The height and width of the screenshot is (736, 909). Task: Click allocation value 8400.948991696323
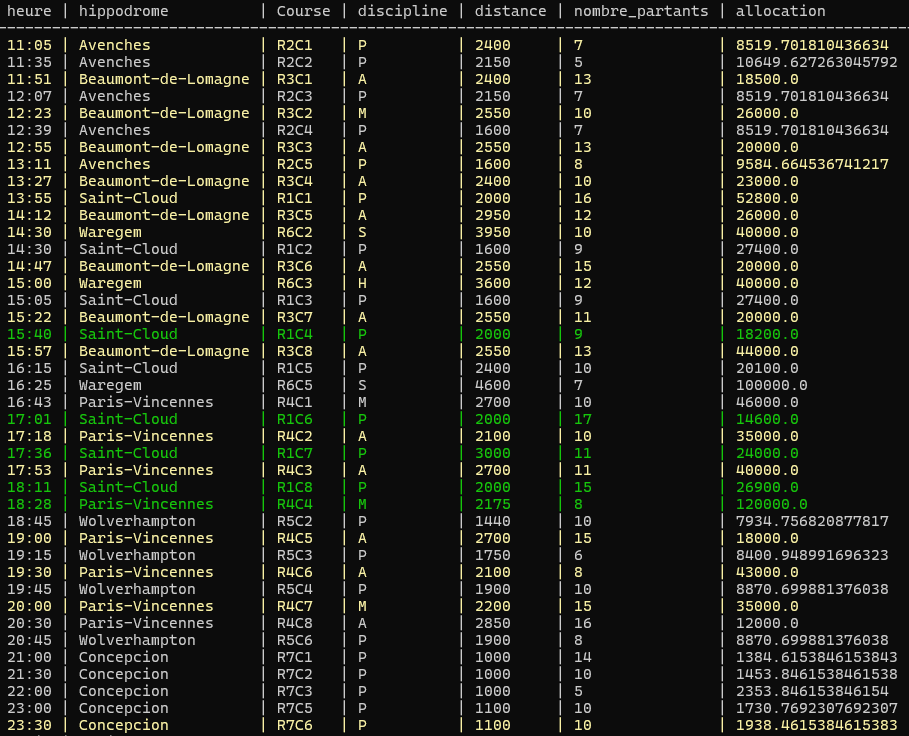pyautogui.click(x=812, y=555)
